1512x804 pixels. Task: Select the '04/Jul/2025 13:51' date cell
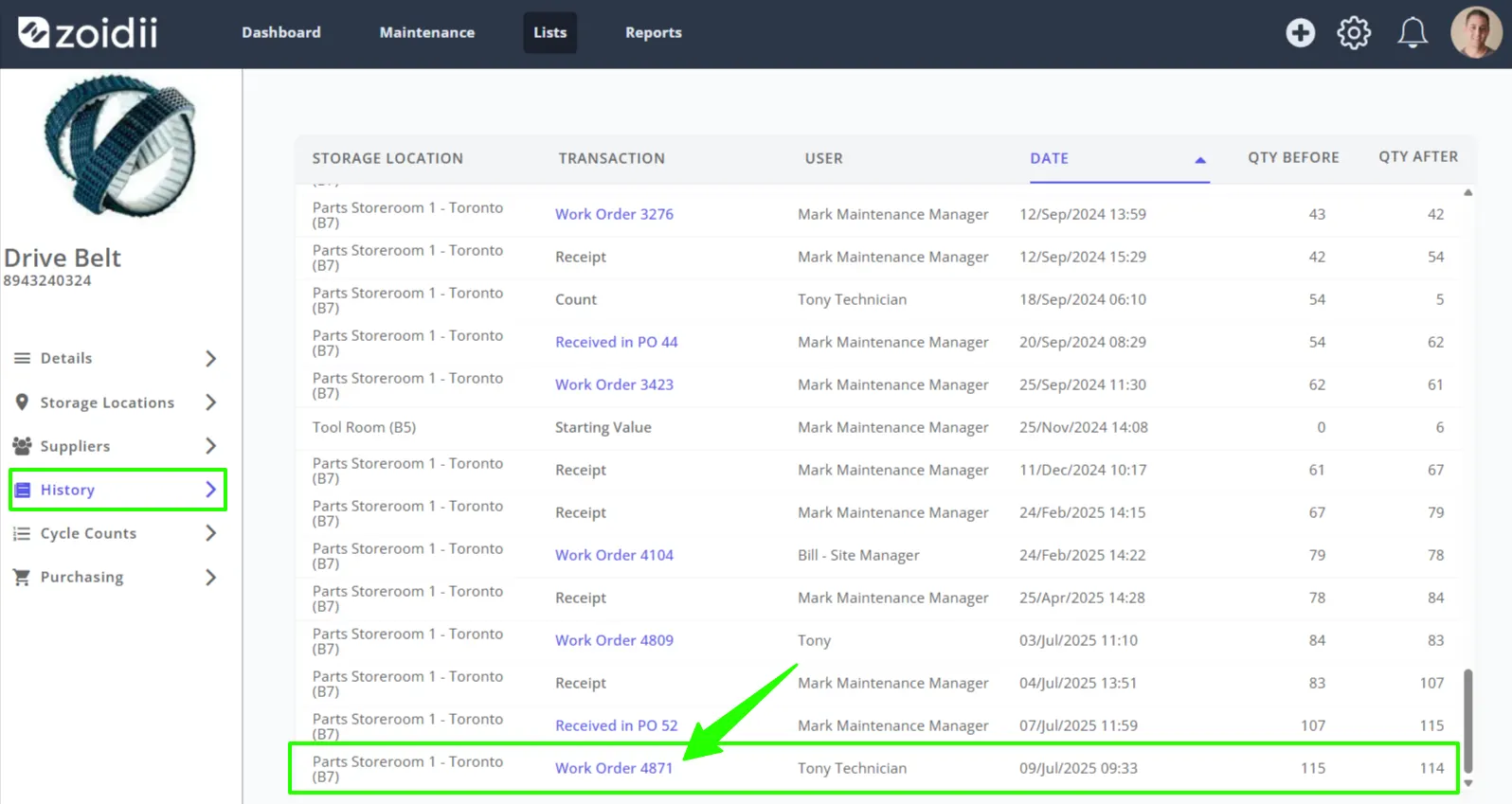pyautogui.click(x=1078, y=683)
